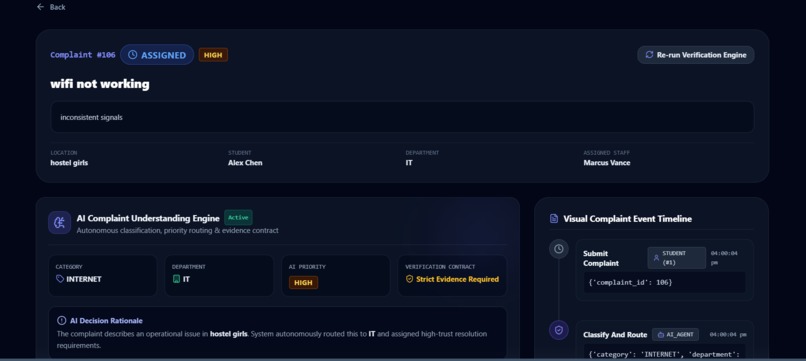Click the Back link text
806x361 pixels.
coord(58,7)
